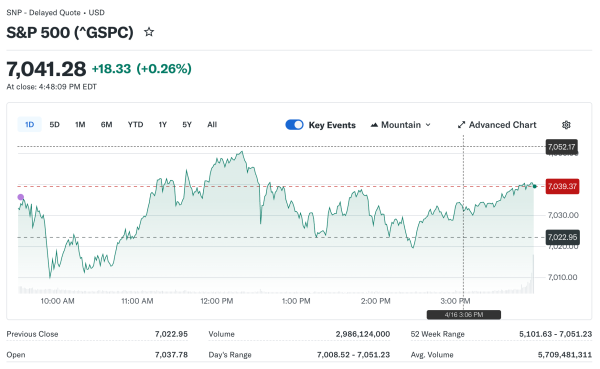Click the SNP - Delayed Quote text
The height and width of the screenshot is (369, 600).
(43, 13)
